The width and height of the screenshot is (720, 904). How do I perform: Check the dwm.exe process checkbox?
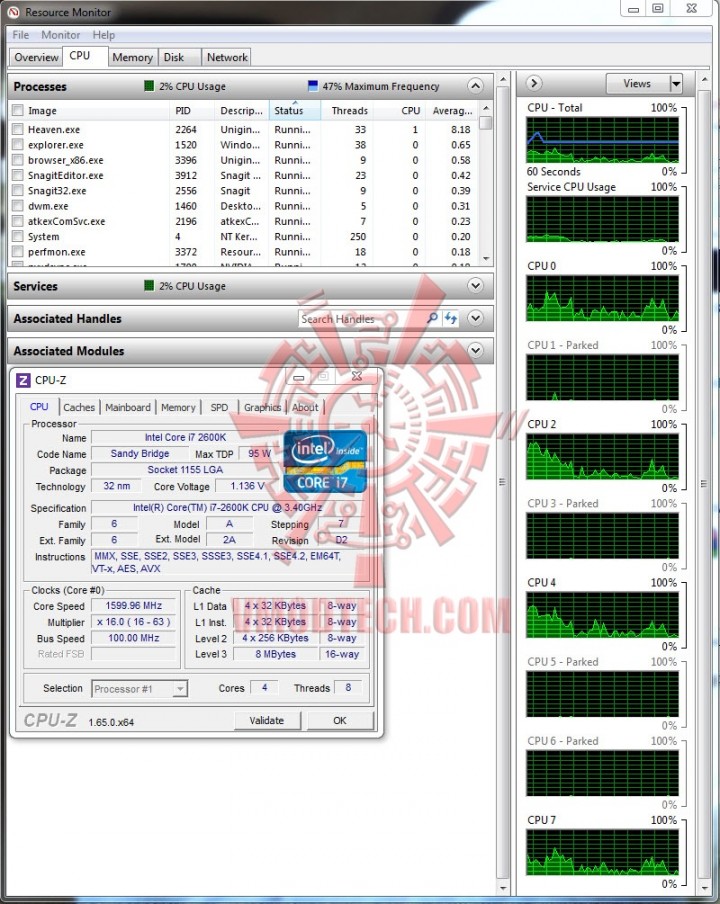point(18,206)
